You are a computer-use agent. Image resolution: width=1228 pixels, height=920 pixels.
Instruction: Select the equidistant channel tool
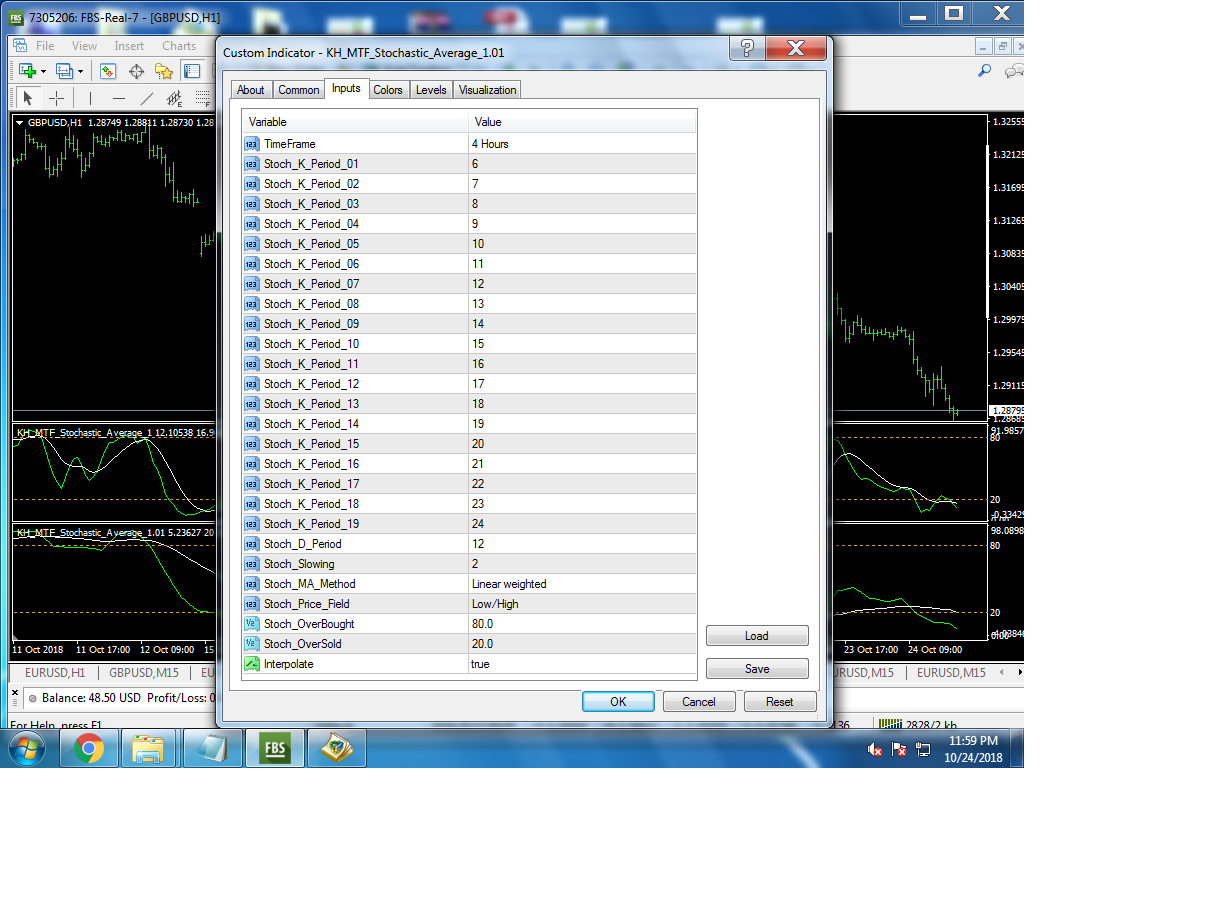[x=175, y=98]
